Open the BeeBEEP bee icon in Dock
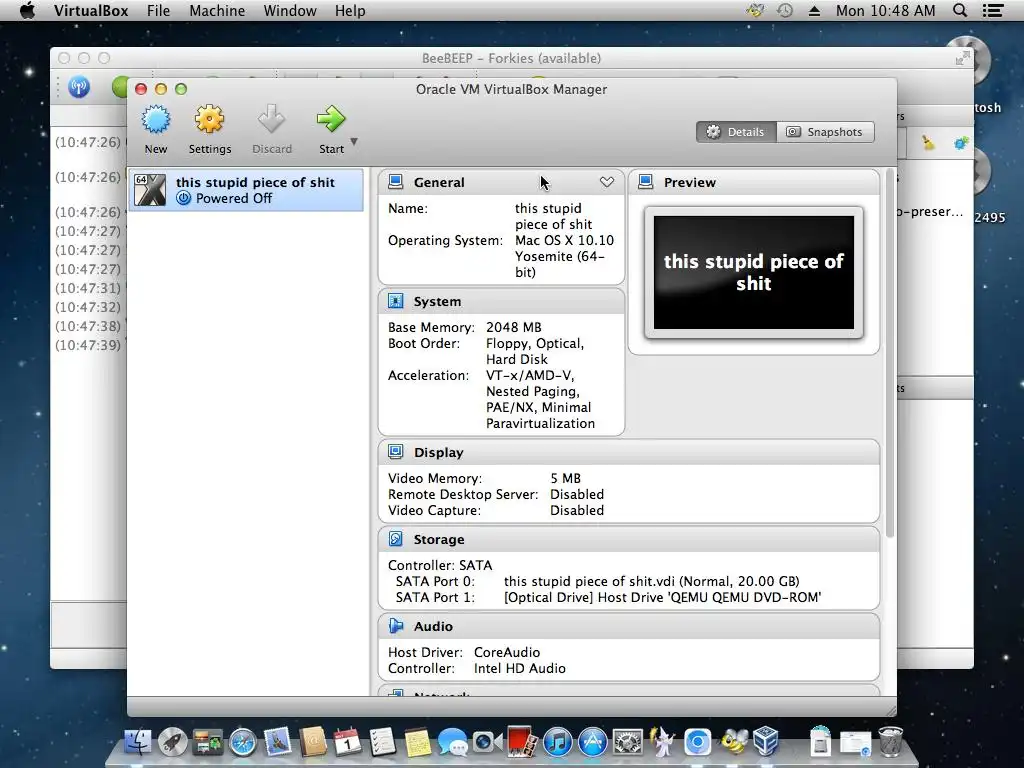 click(x=733, y=743)
